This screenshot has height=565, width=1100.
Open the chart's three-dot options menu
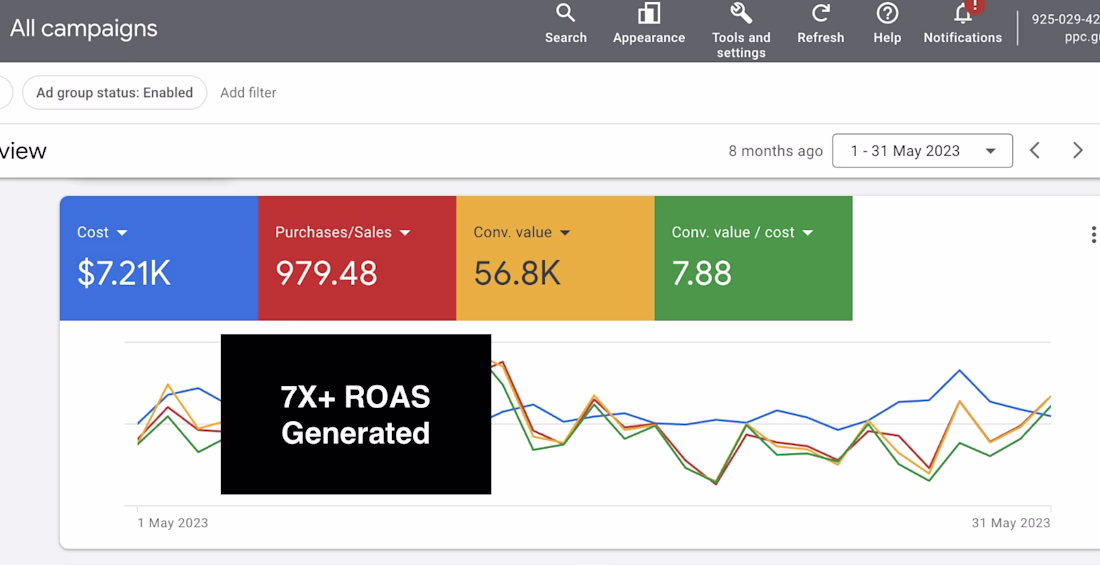(x=1093, y=234)
